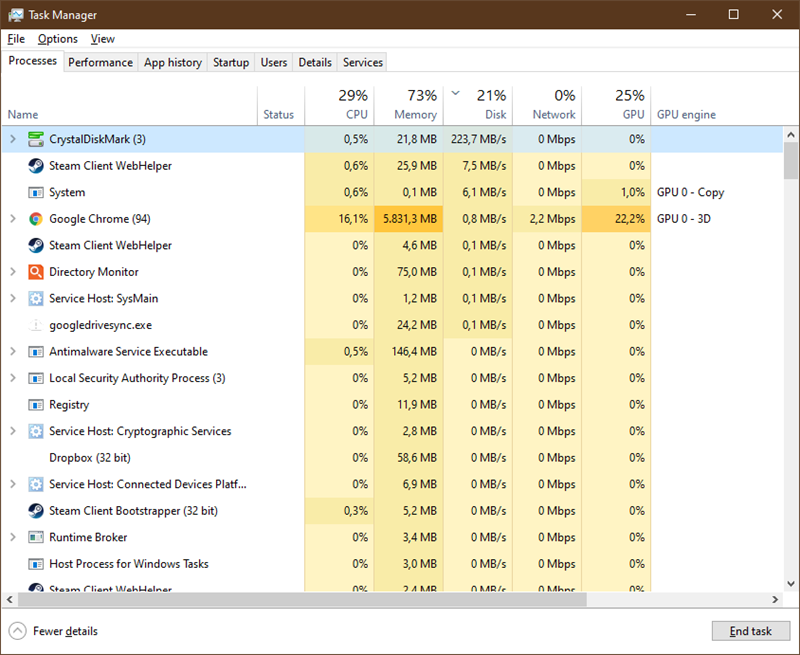The width and height of the screenshot is (800, 655).
Task: Select the Registry process icon
Action: [x=36, y=404]
